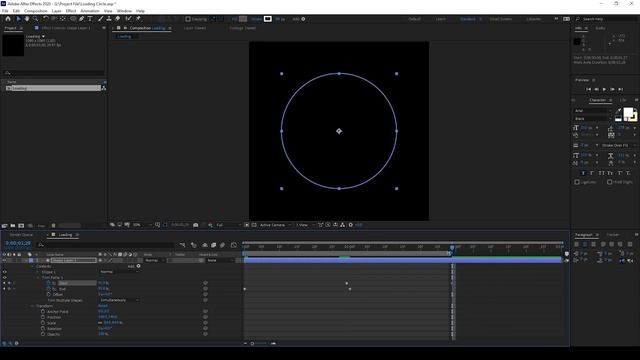This screenshot has height=360, width=640.
Task: Toggle the Offset property stopwatch
Action: [49, 294]
